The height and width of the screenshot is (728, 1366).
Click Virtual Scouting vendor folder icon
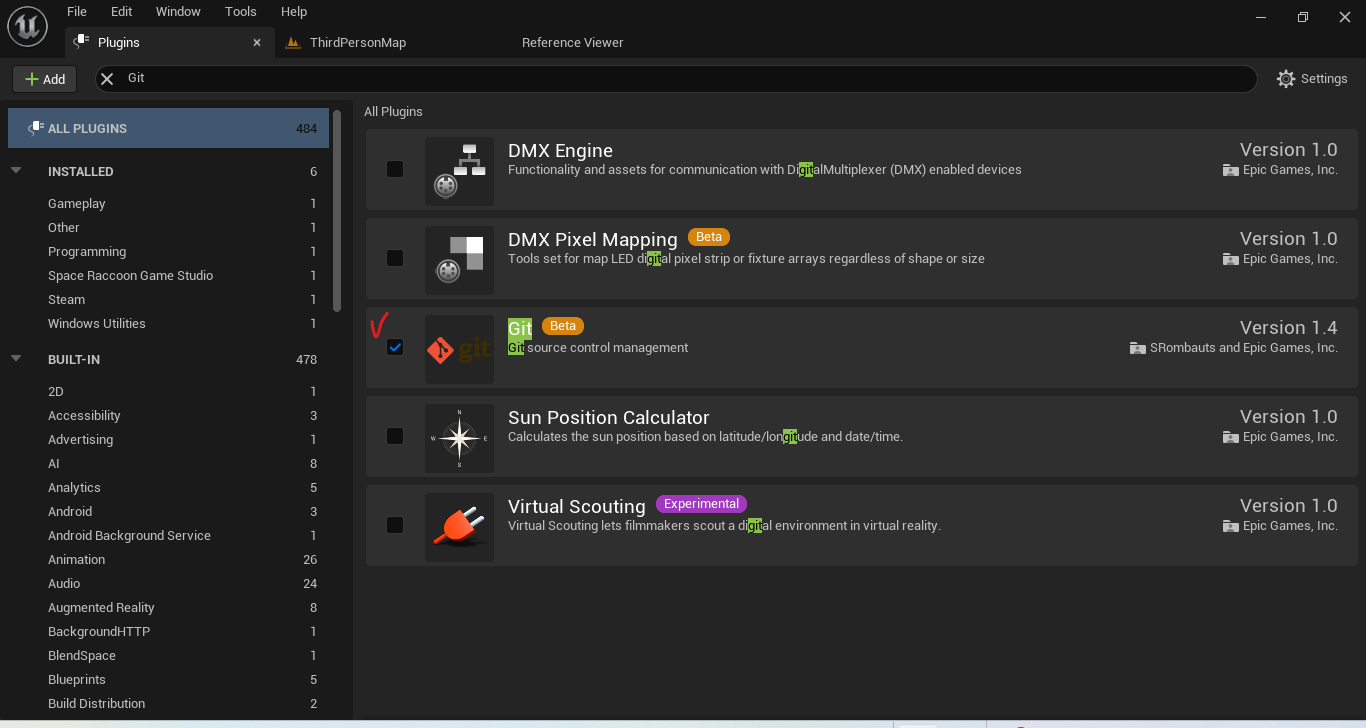1230,526
